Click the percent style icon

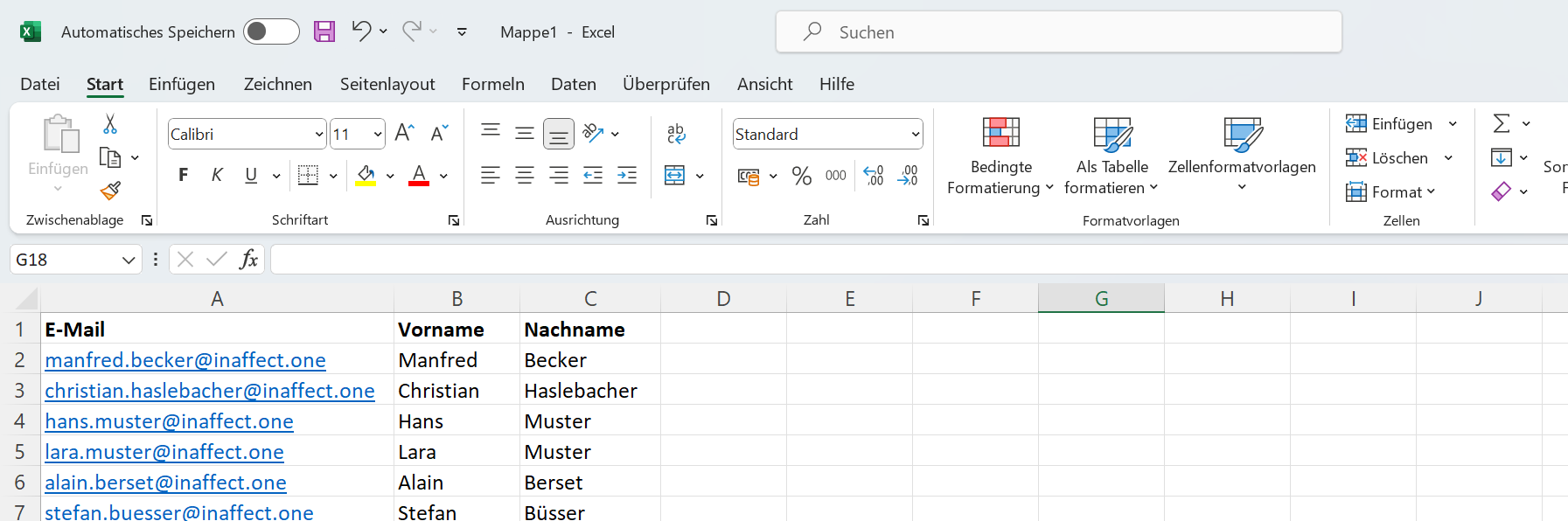point(801,176)
